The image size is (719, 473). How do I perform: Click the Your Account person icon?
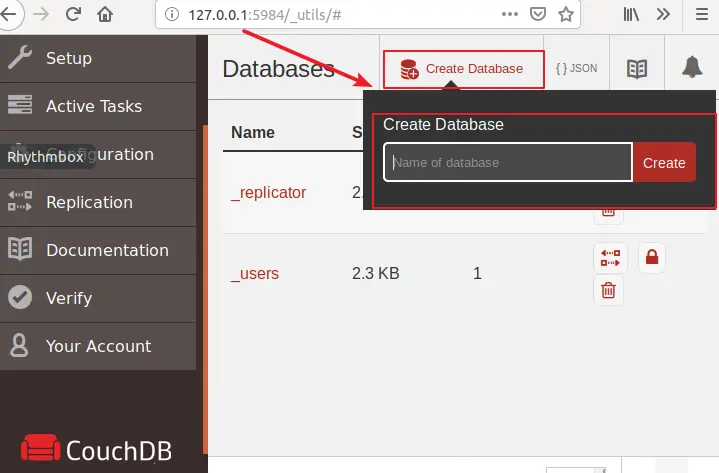19,345
